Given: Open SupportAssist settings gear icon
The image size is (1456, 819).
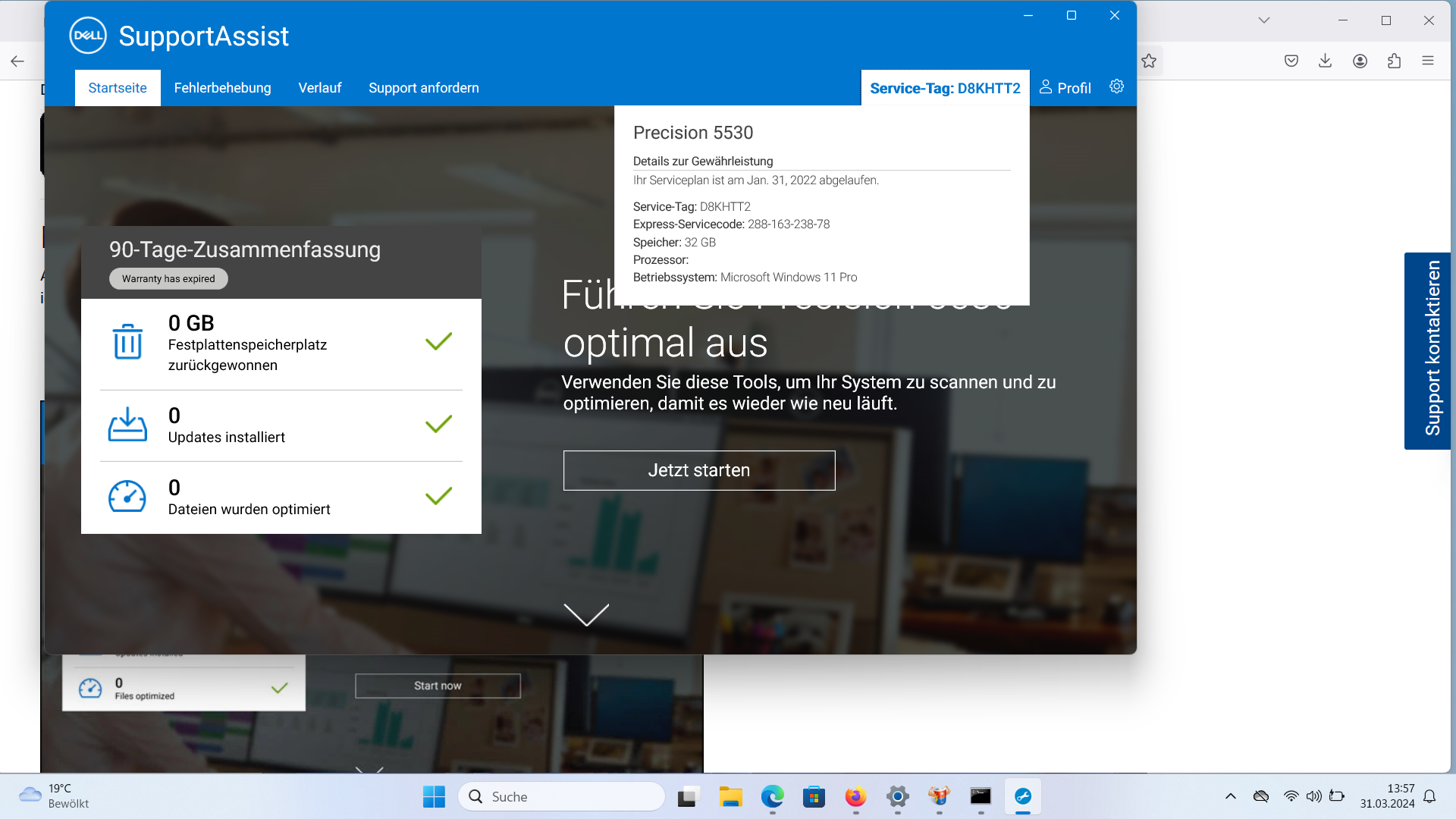Looking at the screenshot, I should [x=1116, y=86].
